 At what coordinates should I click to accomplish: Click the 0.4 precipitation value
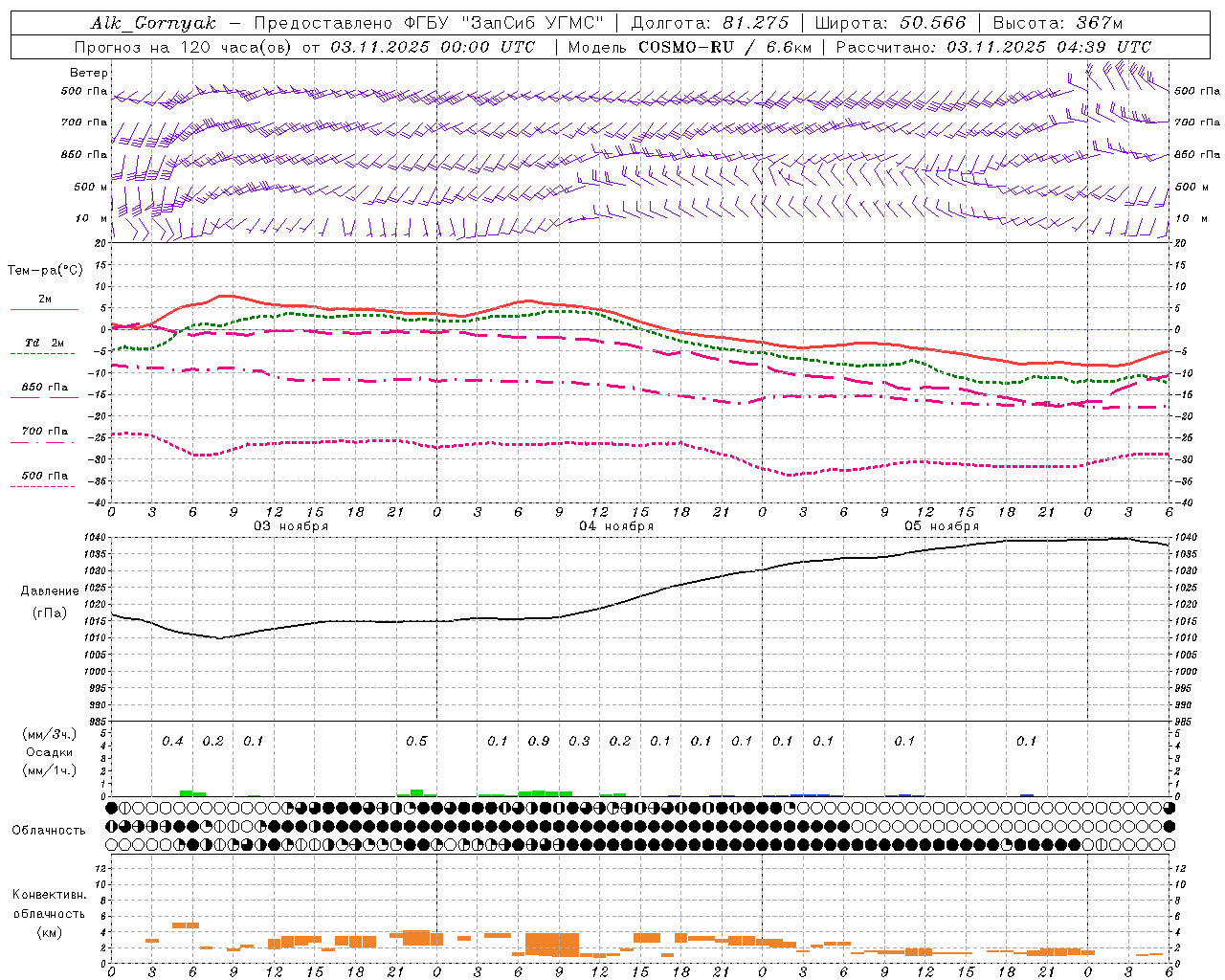pos(172,741)
